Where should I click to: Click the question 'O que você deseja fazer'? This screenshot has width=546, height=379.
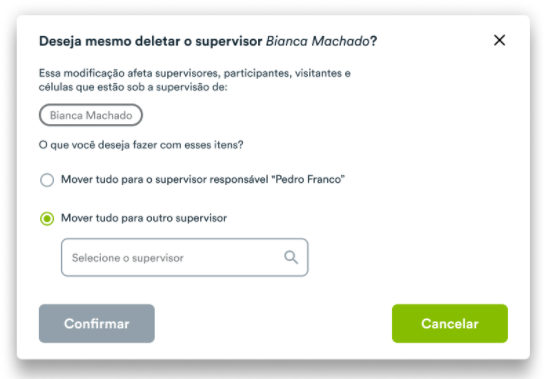click(141, 145)
